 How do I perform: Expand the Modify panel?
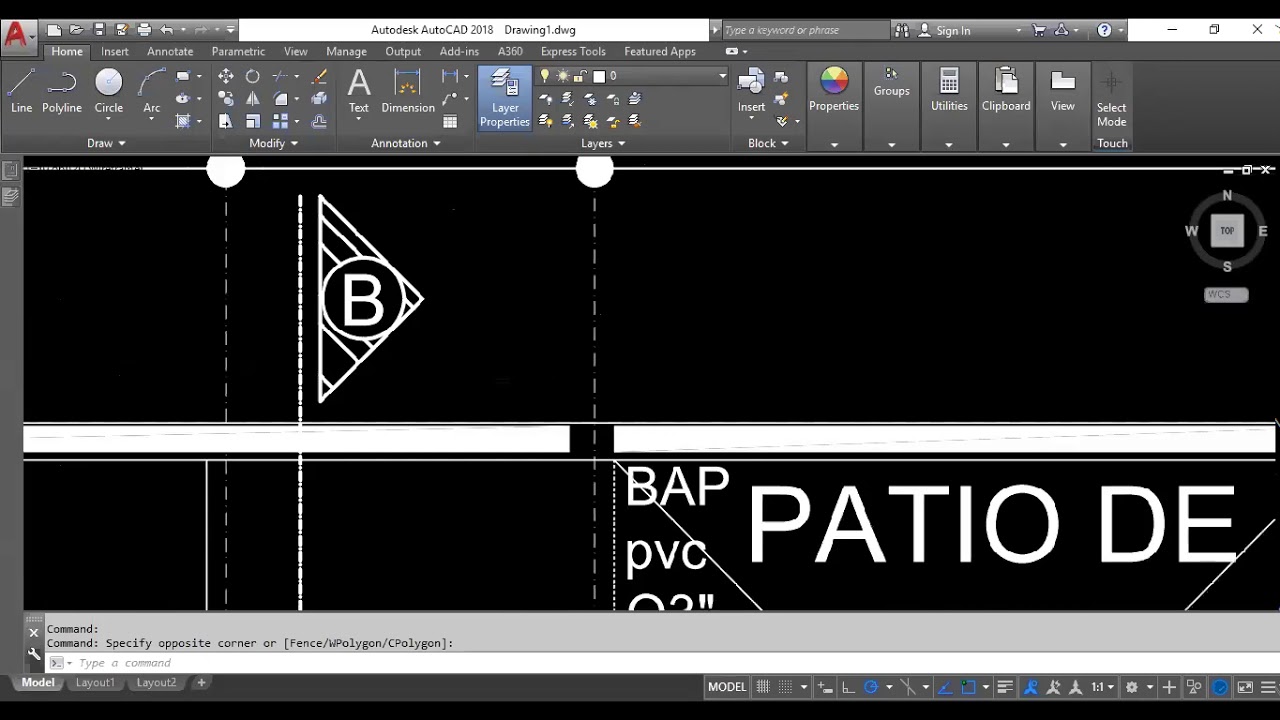click(x=273, y=143)
